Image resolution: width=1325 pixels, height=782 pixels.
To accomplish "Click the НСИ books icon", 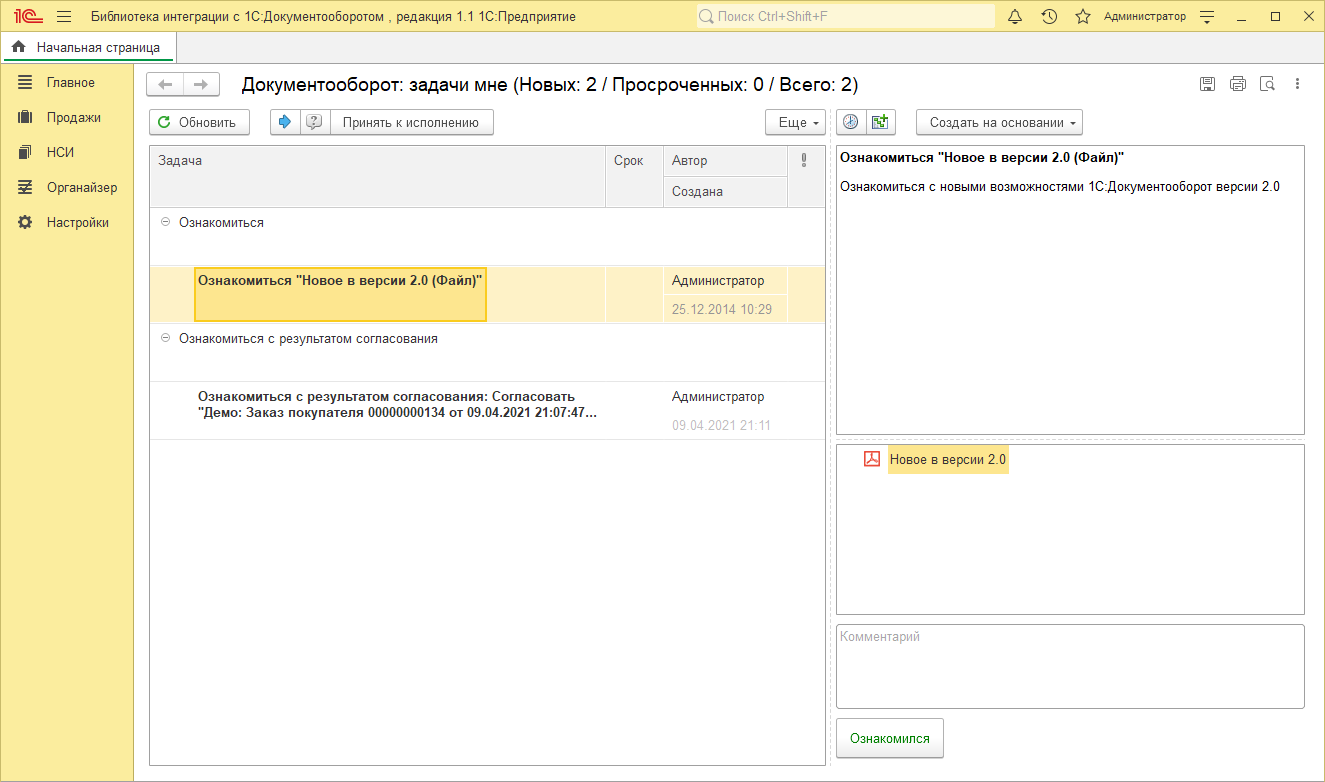I will point(25,152).
